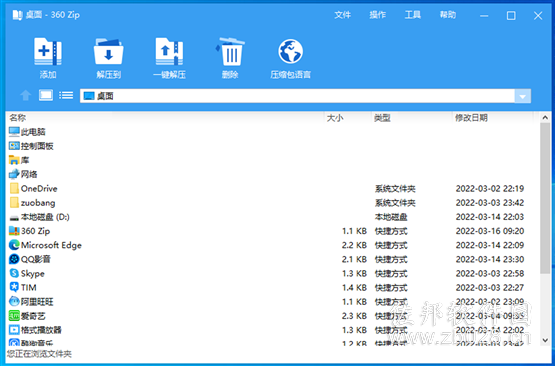This screenshot has height=366, width=555.
Task: Select the 此电脑 computer icon
Action: point(14,132)
